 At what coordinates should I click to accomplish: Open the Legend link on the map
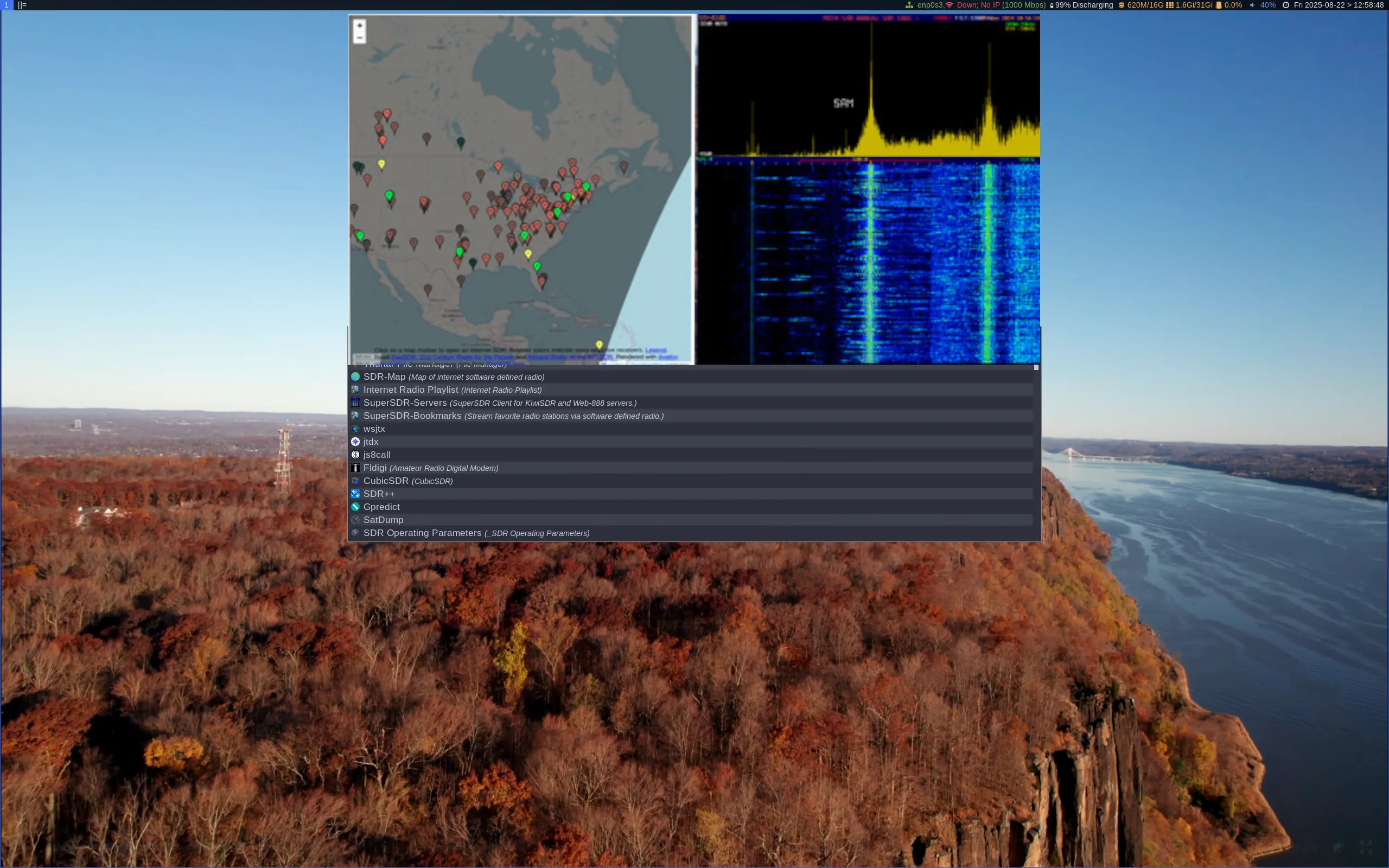pyautogui.click(x=655, y=349)
